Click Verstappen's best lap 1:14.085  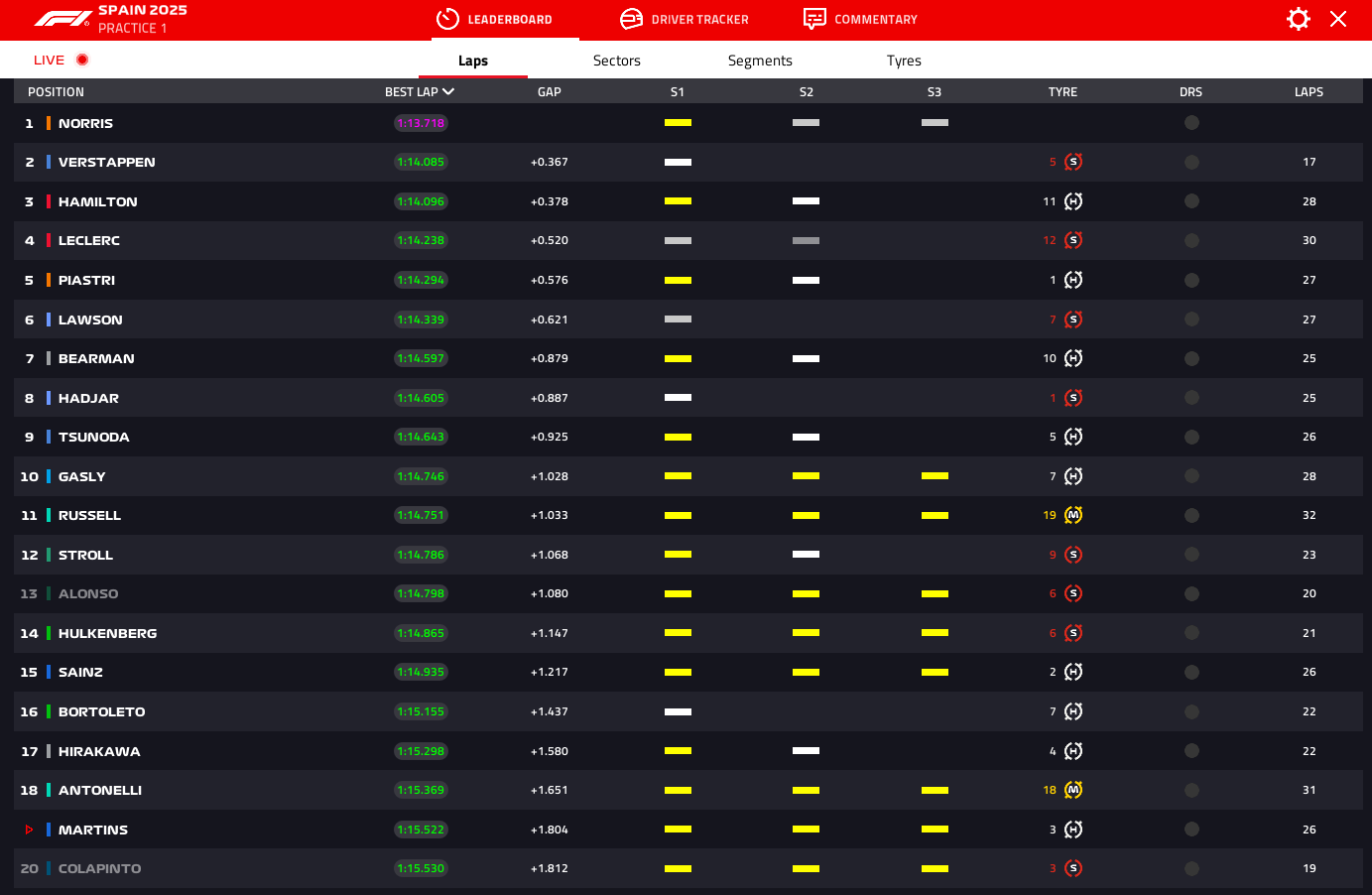click(421, 162)
